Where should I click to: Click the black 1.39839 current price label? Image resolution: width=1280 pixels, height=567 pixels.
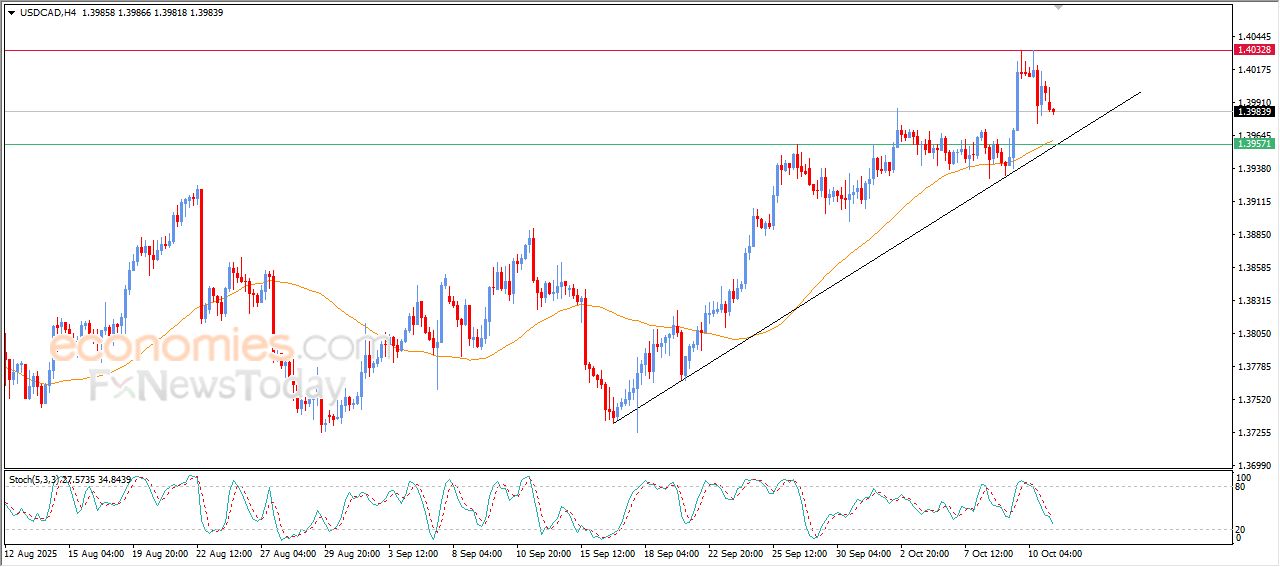pos(1253,112)
